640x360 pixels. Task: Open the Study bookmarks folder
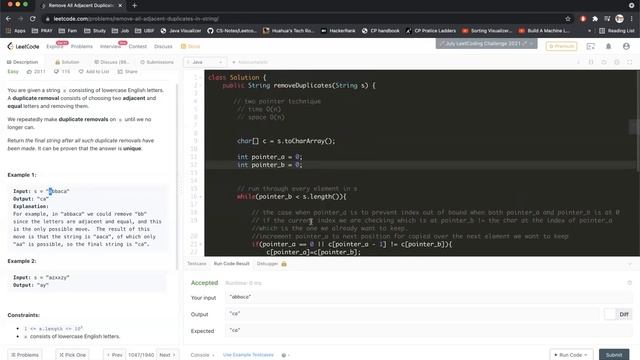click(x=95, y=31)
